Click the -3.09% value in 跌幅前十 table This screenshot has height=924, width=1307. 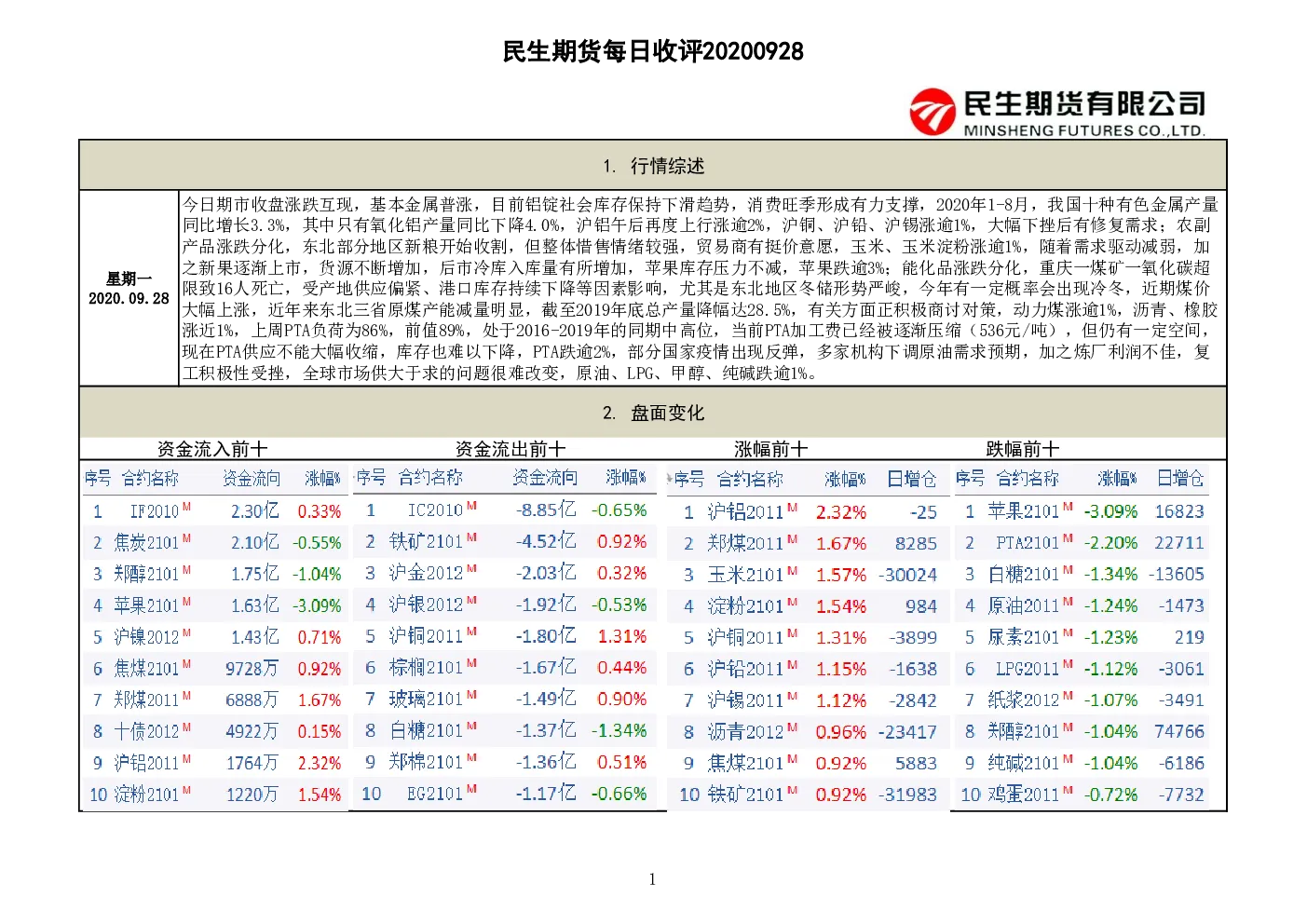(1110, 511)
